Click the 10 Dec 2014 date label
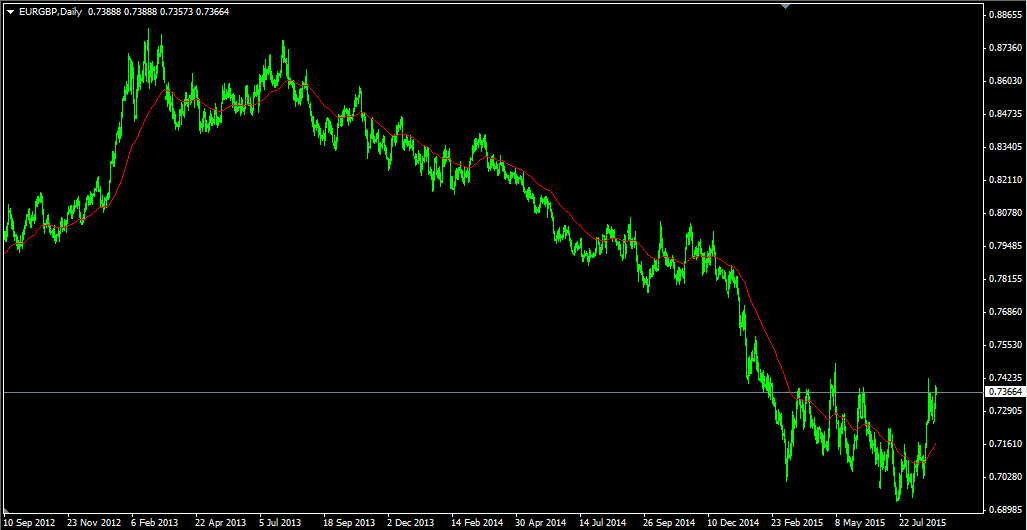Image resolution: width=1027 pixels, height=530 pixels. [733, 523]
